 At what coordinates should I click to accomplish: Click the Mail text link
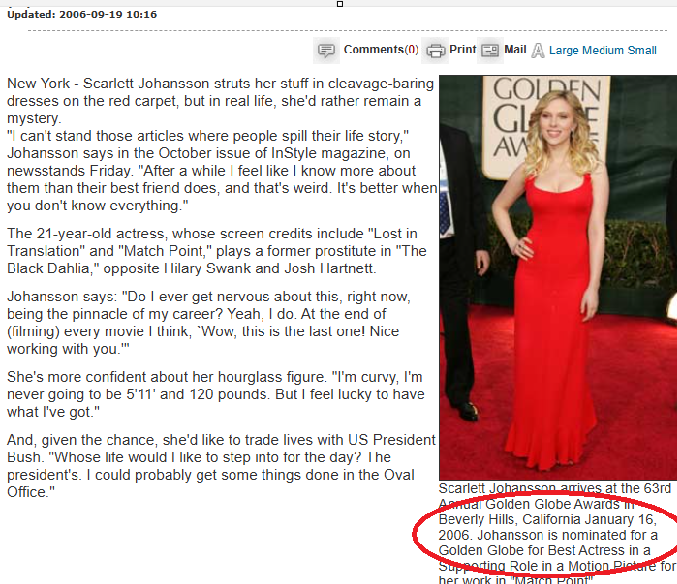pyautogui.click(x=515, y=50)
